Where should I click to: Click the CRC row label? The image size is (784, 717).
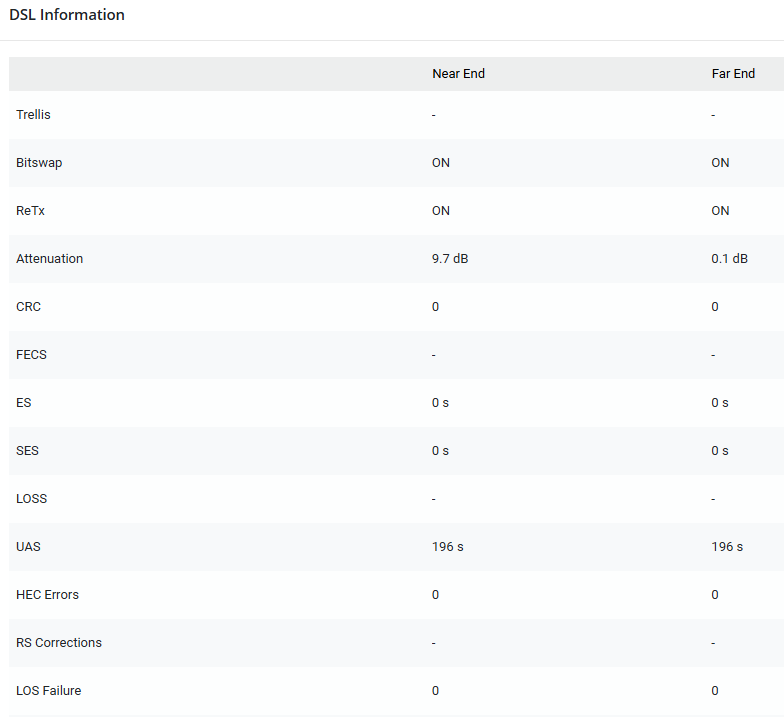tap(28, 307)
